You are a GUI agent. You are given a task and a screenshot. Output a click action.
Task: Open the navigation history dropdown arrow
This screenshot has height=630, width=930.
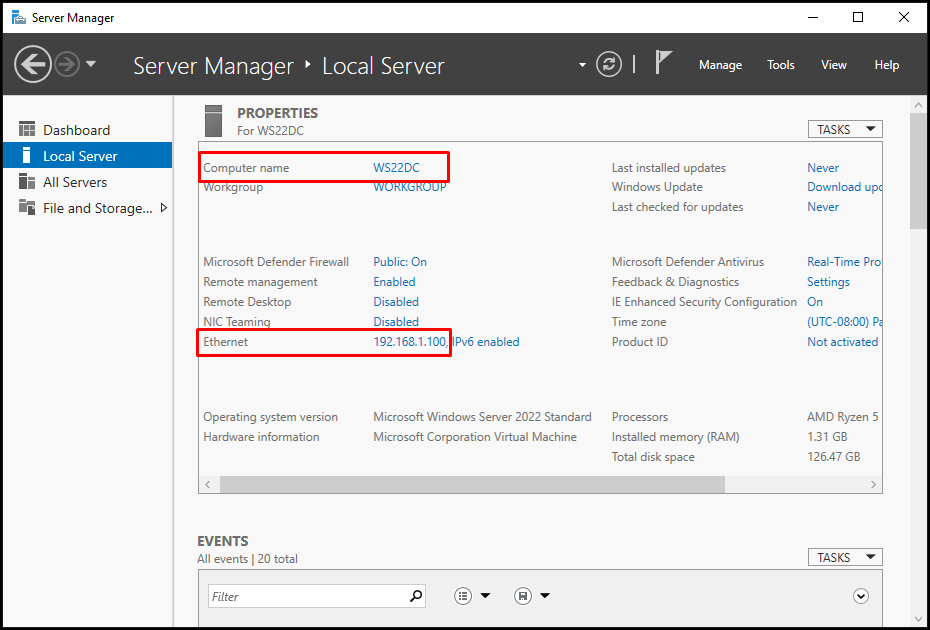91,64
